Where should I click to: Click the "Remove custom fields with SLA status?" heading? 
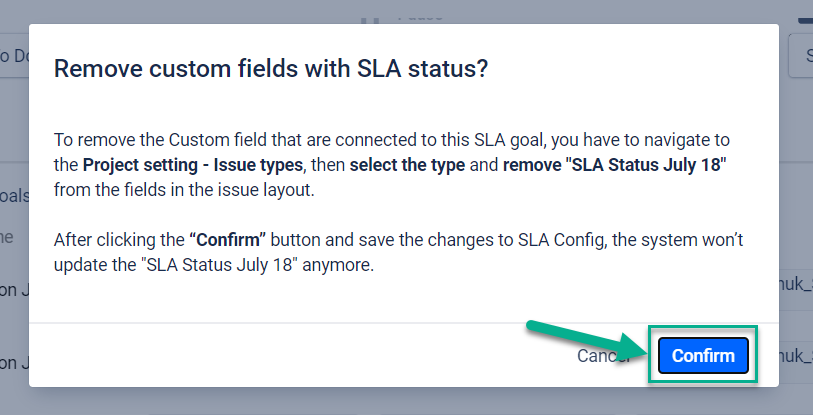270,68
